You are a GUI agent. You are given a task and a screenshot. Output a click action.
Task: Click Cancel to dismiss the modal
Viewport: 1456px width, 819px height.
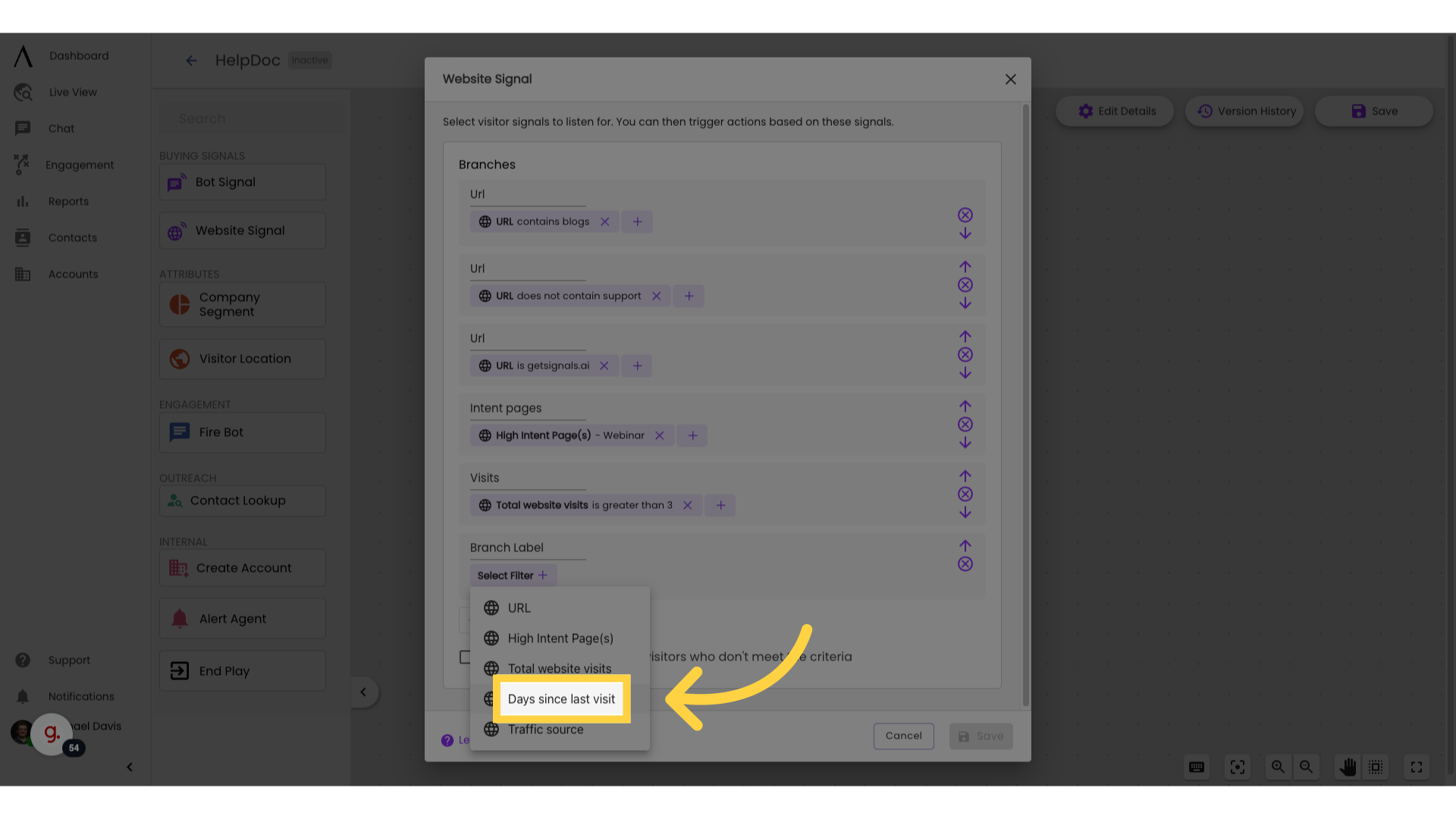click(x=903, y=735)
